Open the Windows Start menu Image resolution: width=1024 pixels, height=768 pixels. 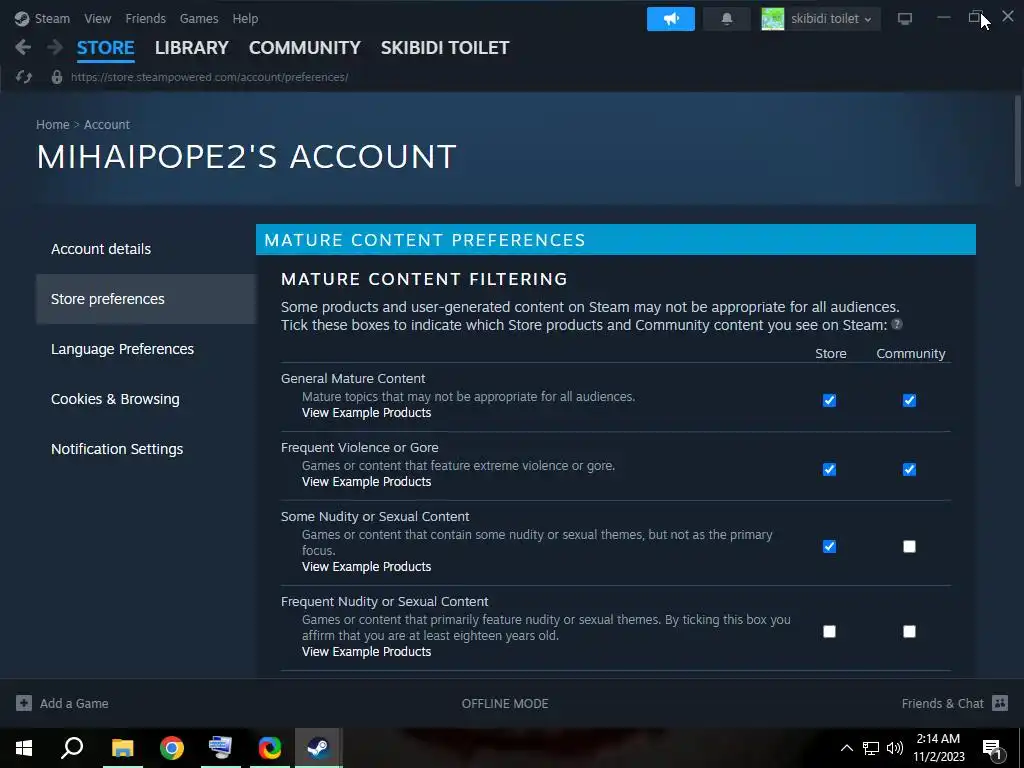(24, 748)
